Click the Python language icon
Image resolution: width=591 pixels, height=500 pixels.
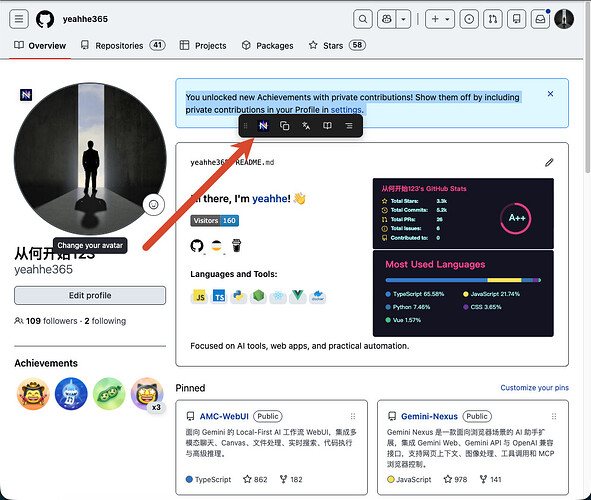click(x=239, y=297)
